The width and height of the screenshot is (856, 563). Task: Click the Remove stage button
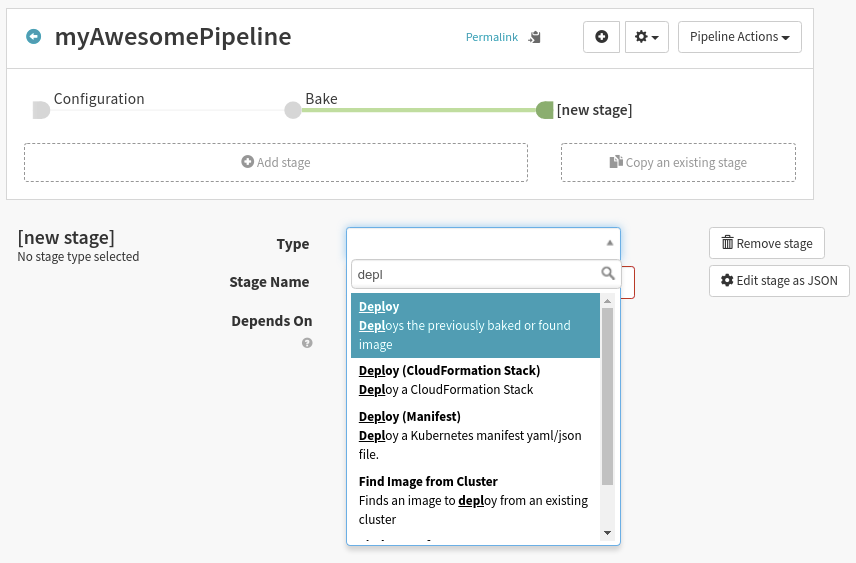click(x=766, y=243)
